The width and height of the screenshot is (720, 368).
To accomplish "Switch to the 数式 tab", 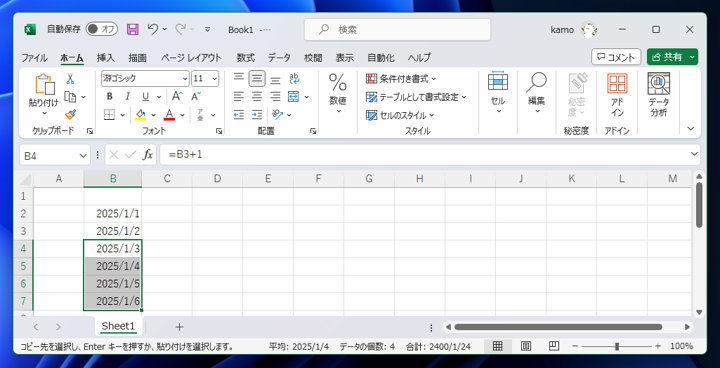I will [x=246, y=58].
